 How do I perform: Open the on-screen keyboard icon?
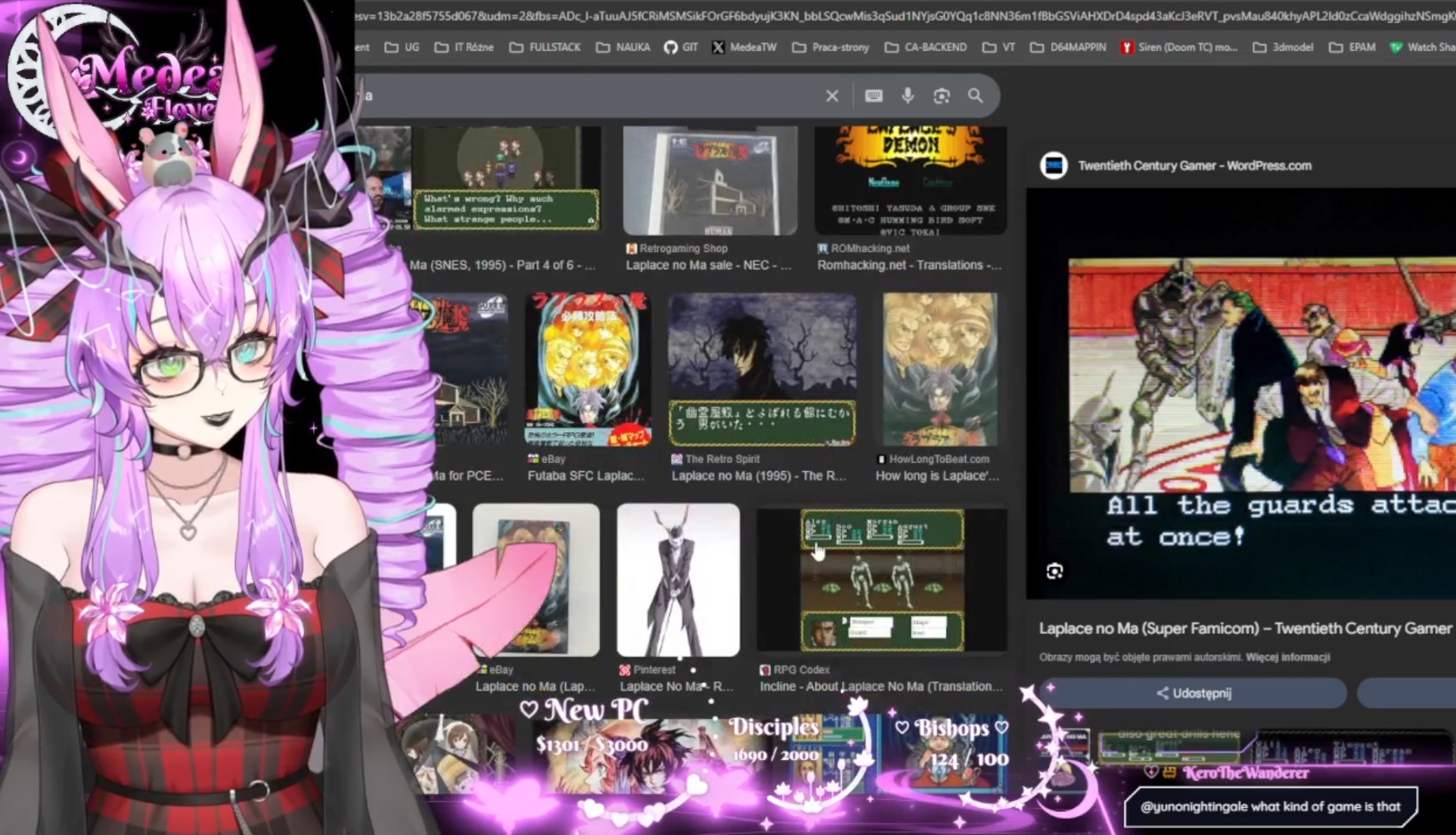874,96
